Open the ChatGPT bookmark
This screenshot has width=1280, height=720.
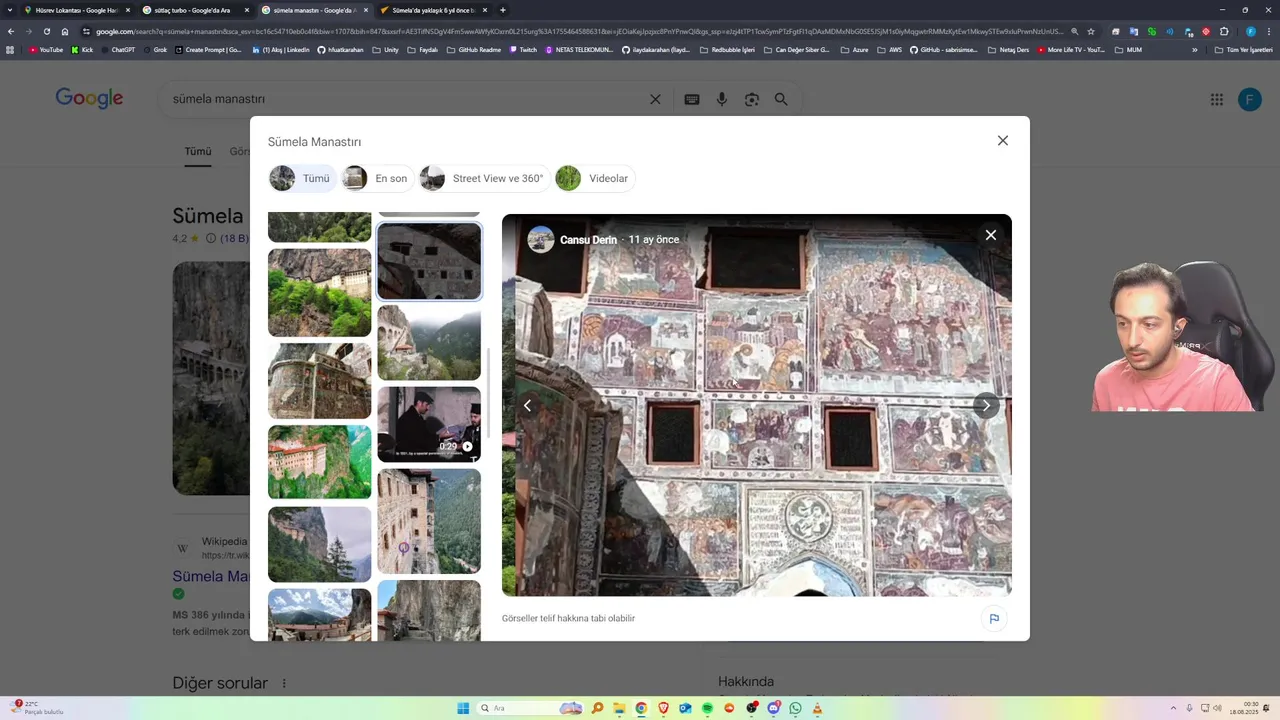coord(118,50)
